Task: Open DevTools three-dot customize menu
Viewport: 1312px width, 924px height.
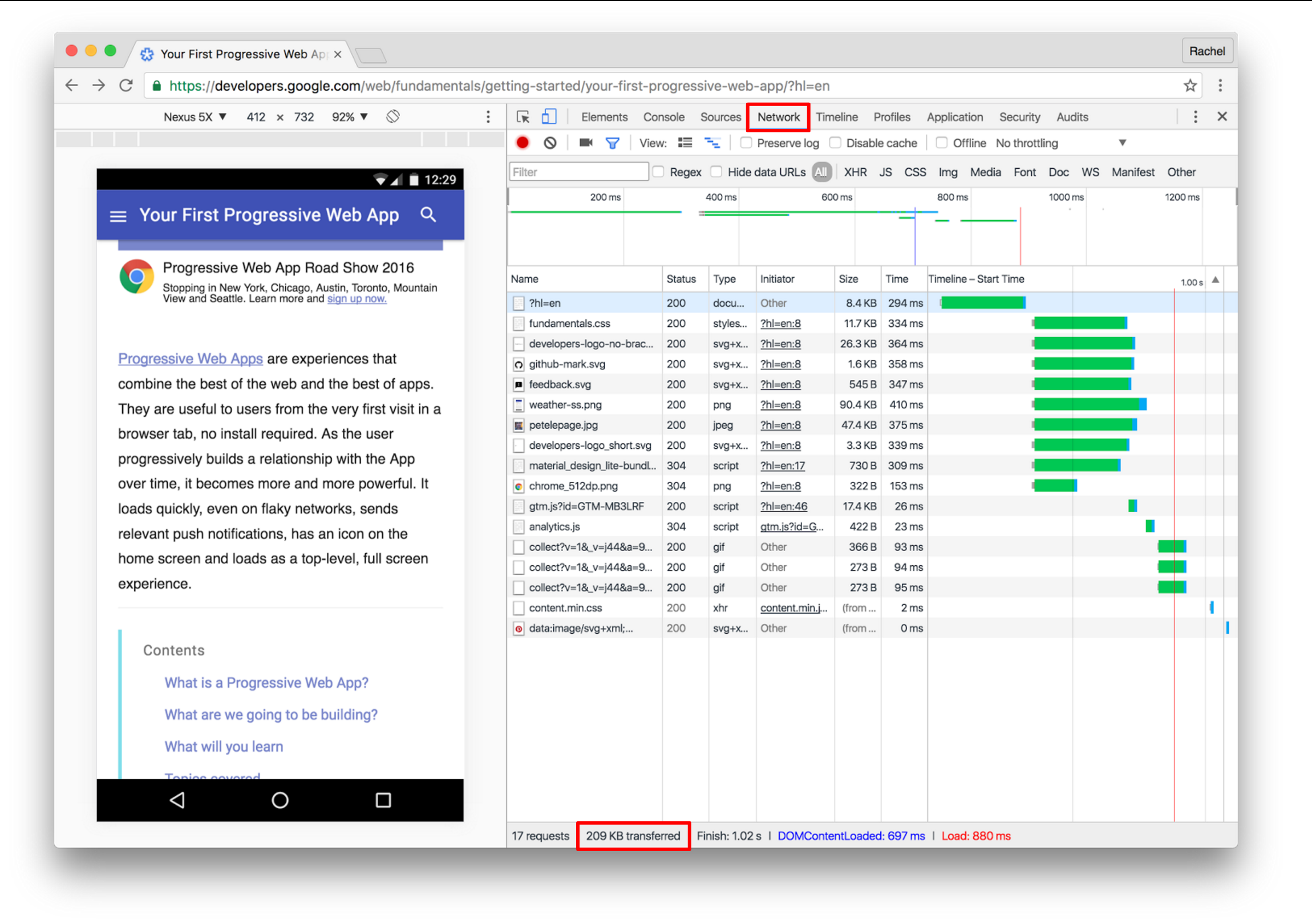Action: click(x=1195, y=116)
